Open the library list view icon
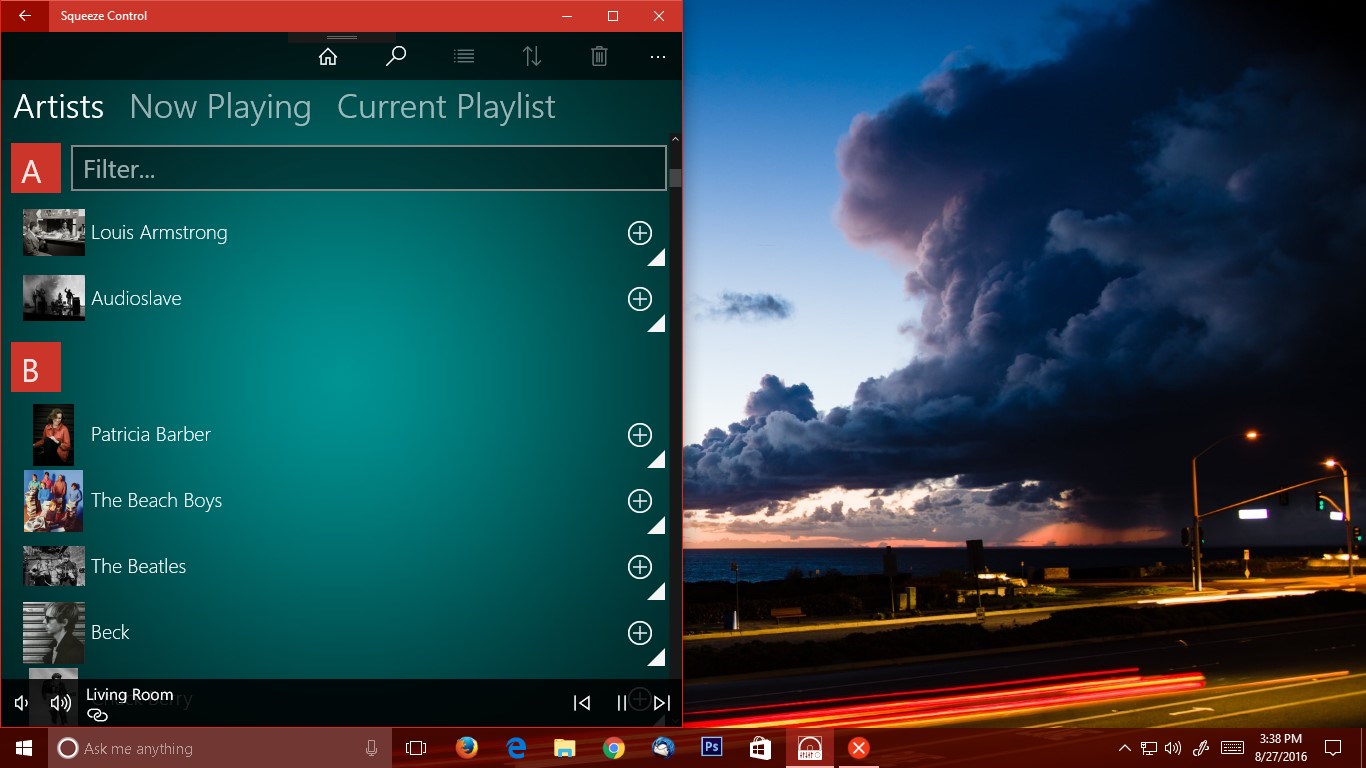1366x768 pixels. [x=464, y=56]
